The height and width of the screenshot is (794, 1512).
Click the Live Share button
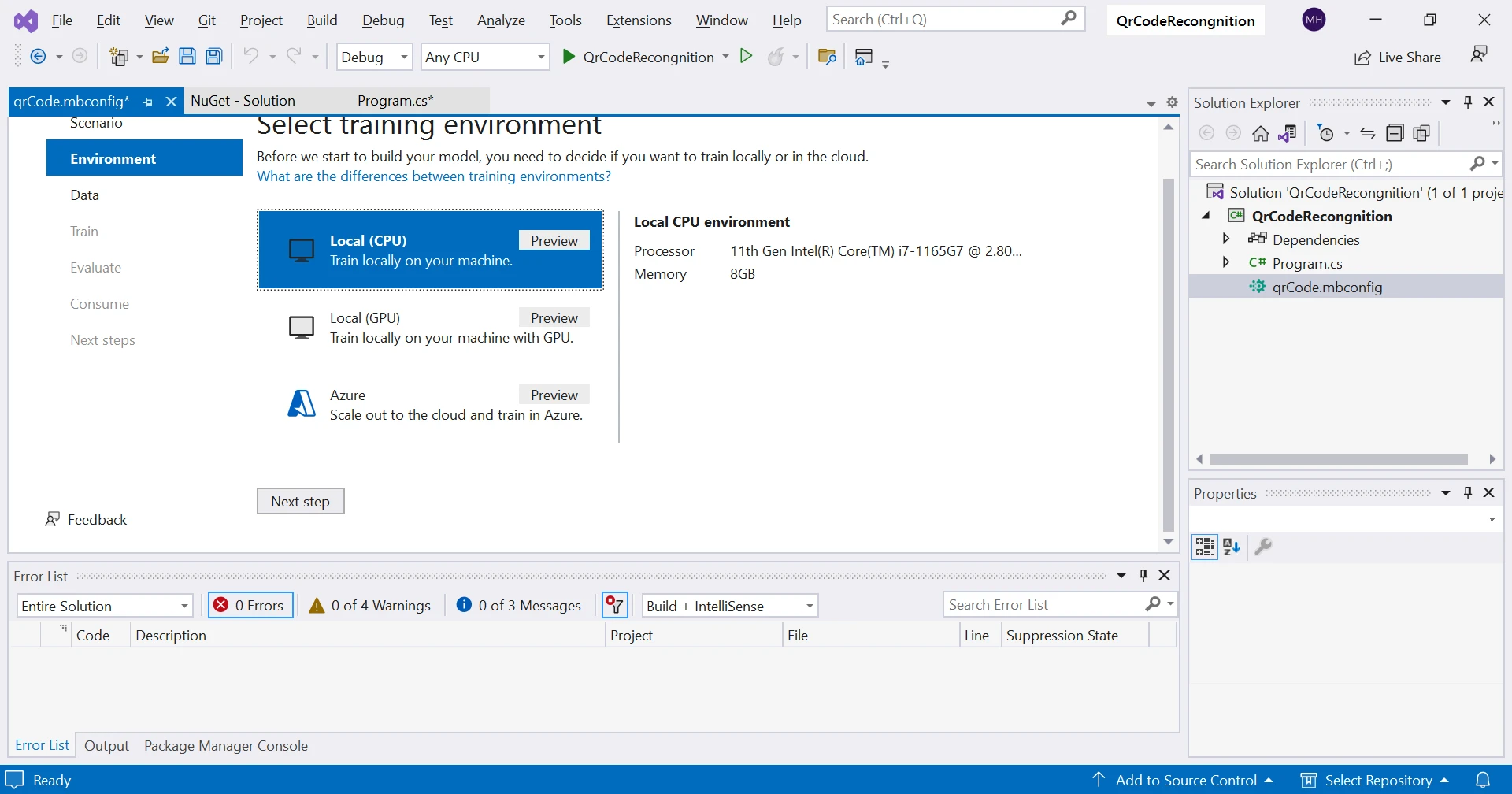1398,57
